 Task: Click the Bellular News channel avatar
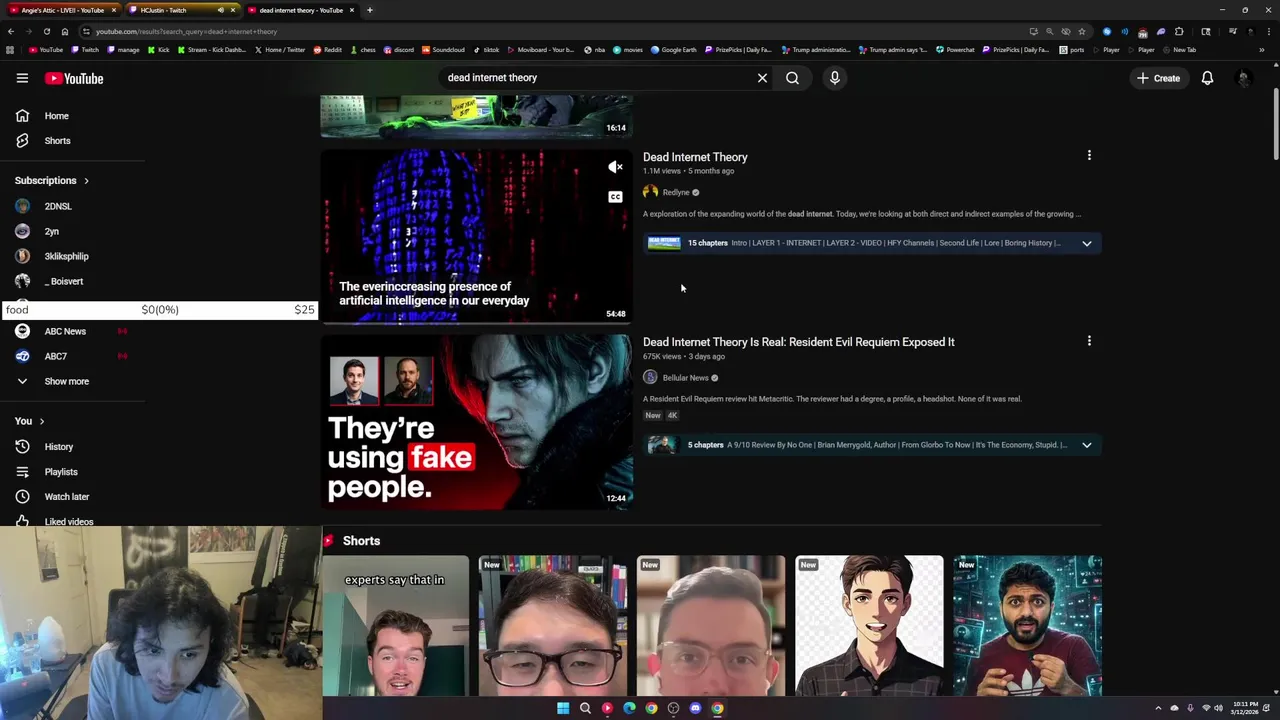pos(650,378)
